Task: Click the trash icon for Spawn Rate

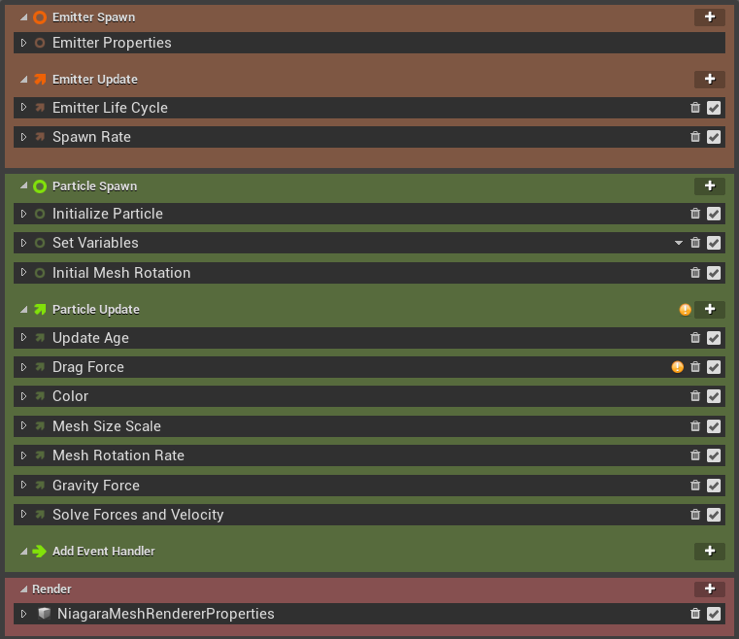Action: coord(695,137)
